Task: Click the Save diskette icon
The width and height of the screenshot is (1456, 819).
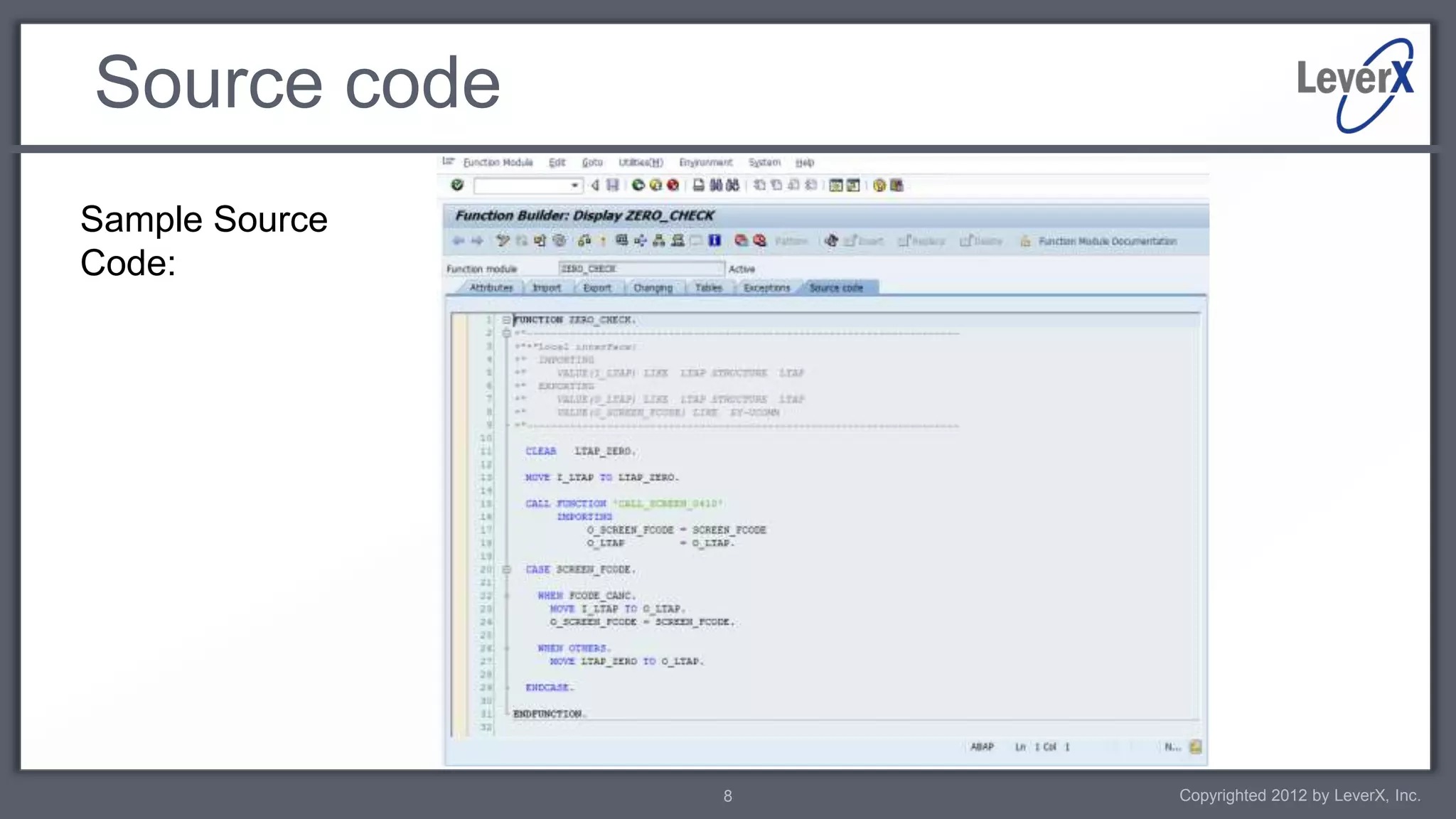Action: point(612,185)
